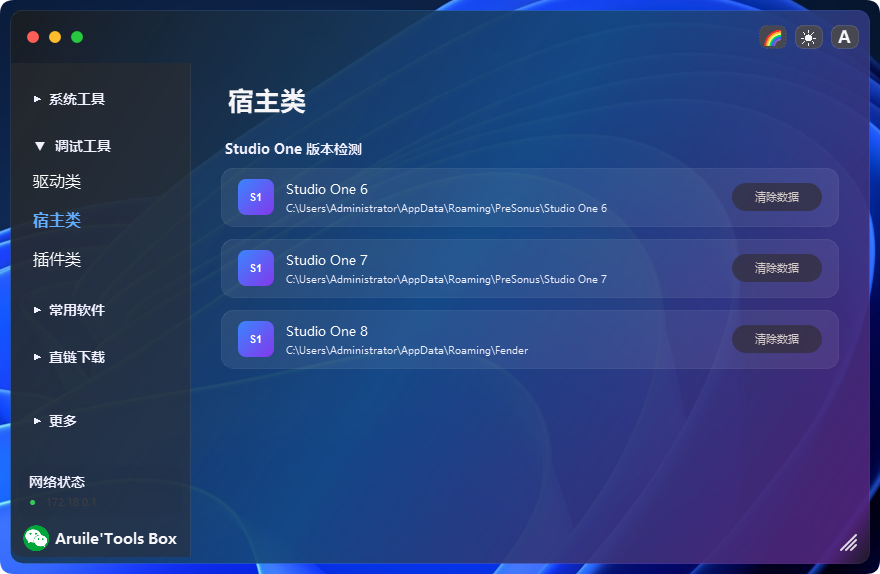Clear data for Studio One 6
This screenshot has height=574, width=880.
click(x=777, y=197)
